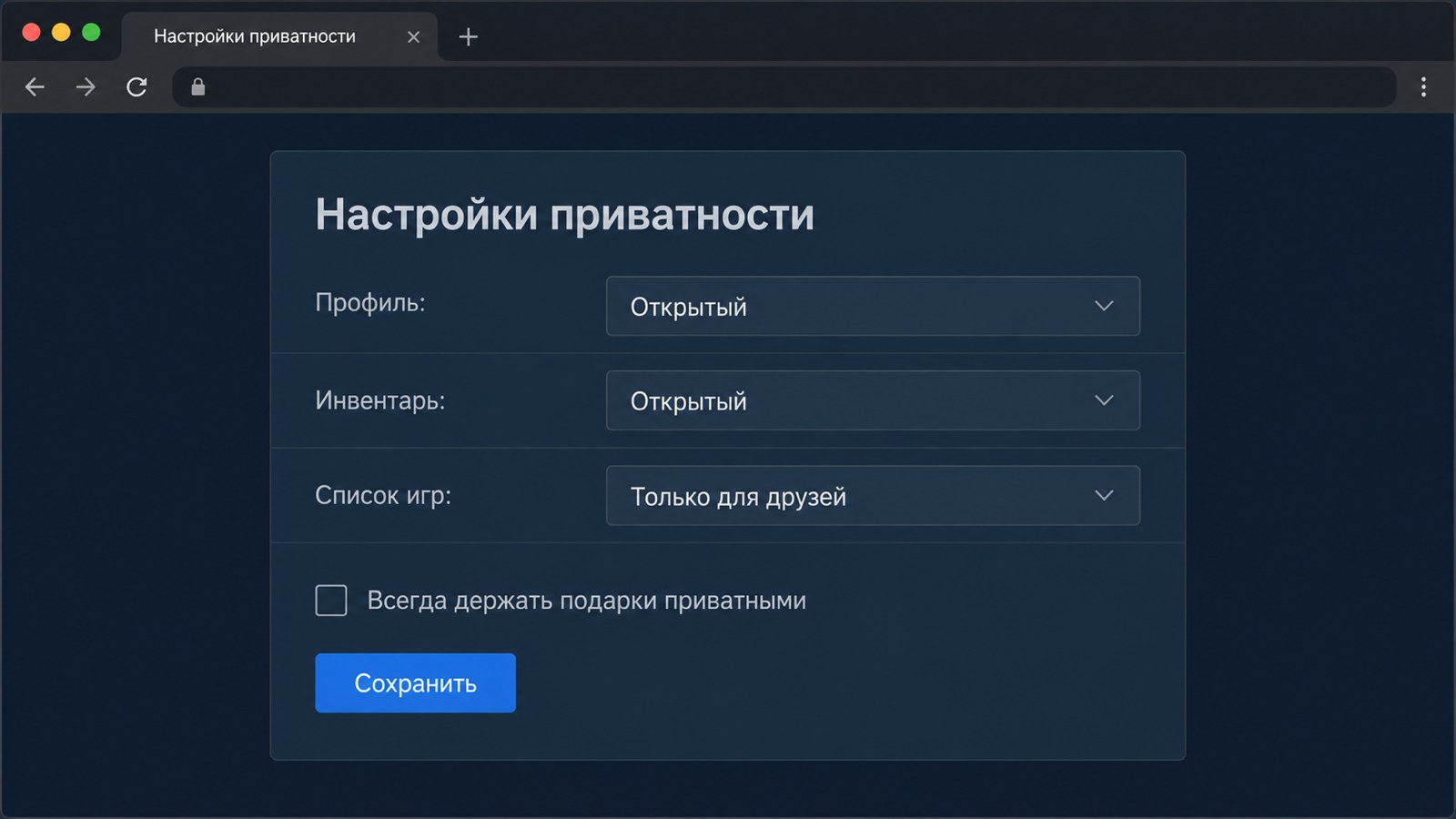Viewport: 1456px width, 819px height.
Task: Click the Профиль: label
Action: point(369,303)
